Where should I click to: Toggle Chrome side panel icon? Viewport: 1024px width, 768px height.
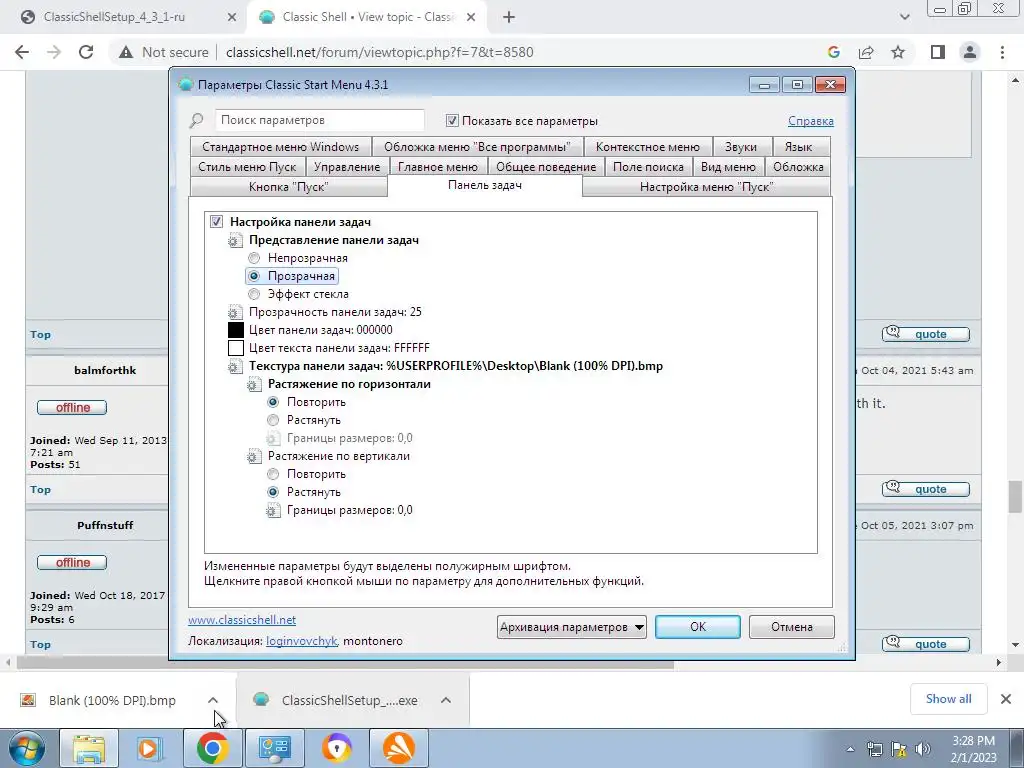tap(938, 52)
